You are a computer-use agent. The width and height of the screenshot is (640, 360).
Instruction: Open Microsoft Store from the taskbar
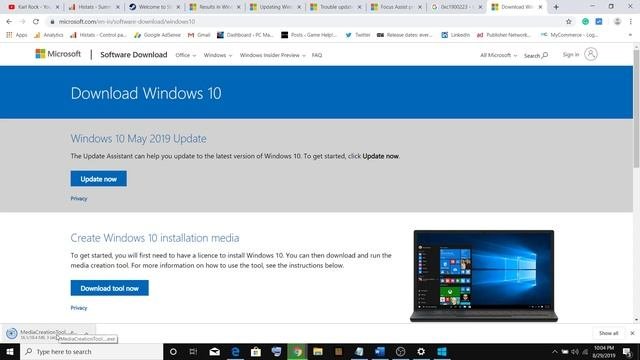[256, 351]
